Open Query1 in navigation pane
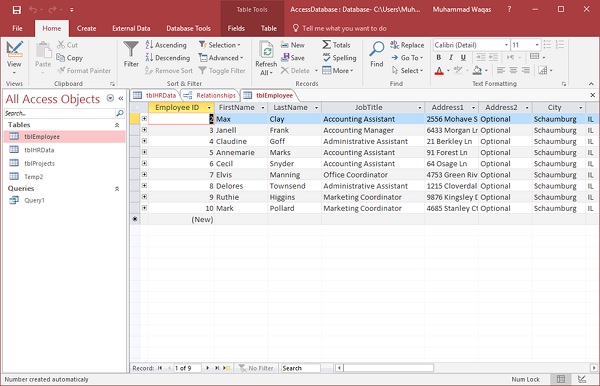Screen dimensions: 600x386 click(34, 200)
